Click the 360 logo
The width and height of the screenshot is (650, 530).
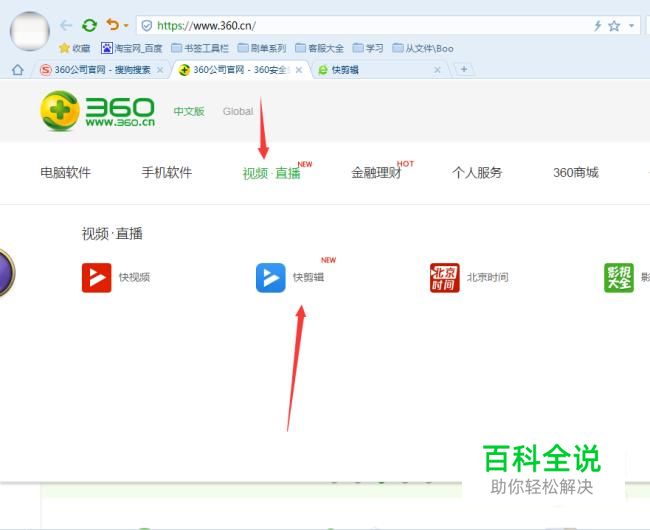coord(98,111)
